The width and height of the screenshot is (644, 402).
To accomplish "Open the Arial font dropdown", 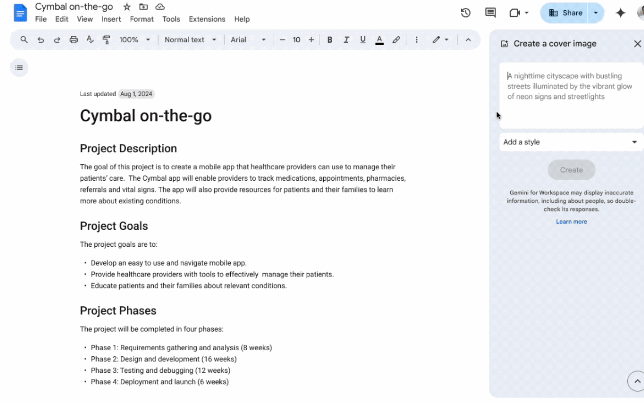I will [248, 40].
